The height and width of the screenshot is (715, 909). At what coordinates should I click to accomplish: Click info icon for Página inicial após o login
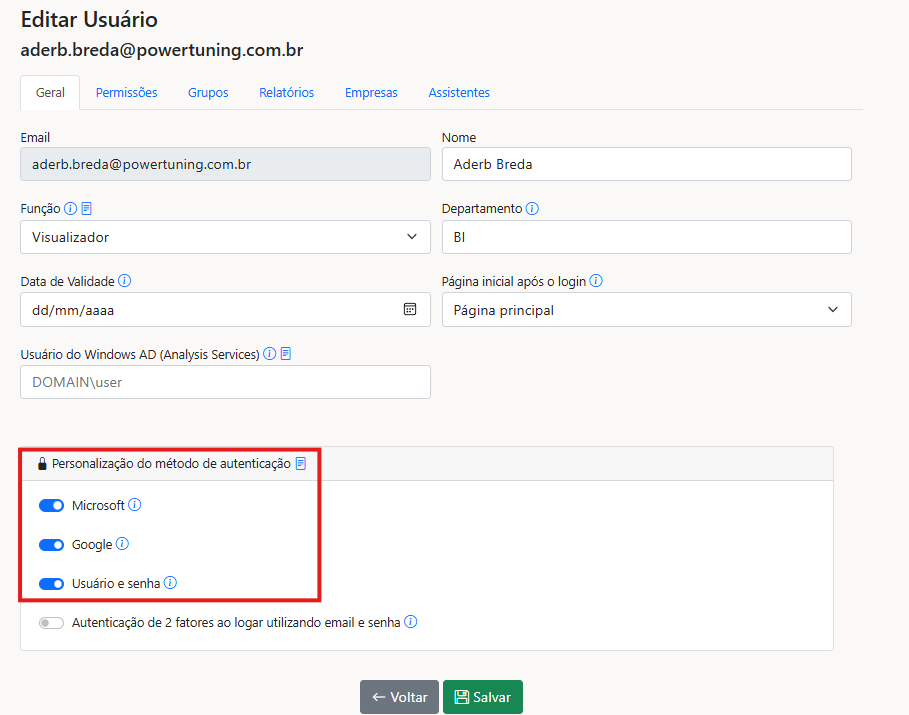click(x=596, y=281)
